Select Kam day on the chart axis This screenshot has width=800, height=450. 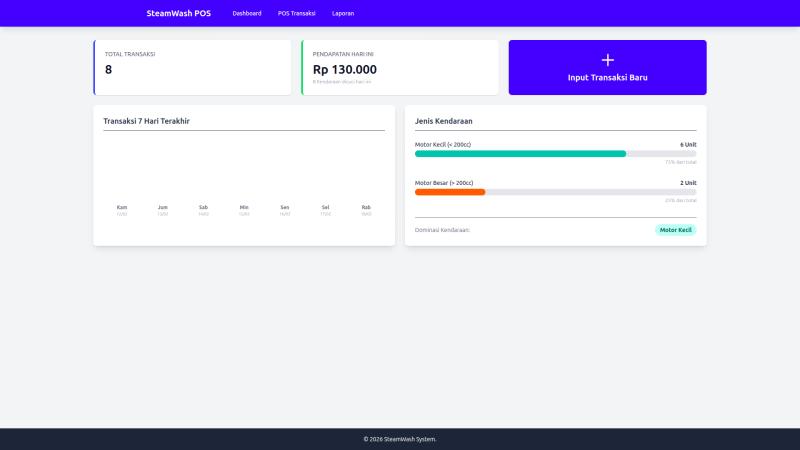coord(122,207)
